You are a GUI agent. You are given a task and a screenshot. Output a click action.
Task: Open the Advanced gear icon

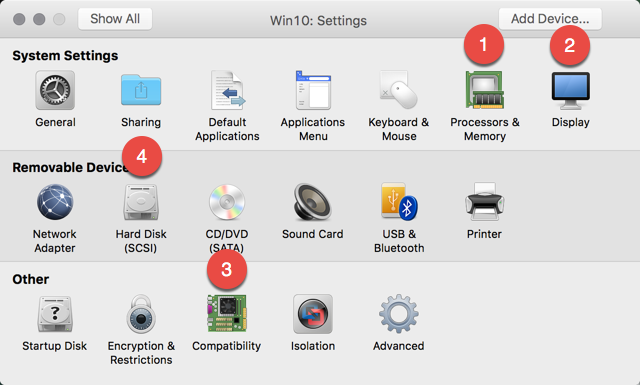(x=399, y=314)
